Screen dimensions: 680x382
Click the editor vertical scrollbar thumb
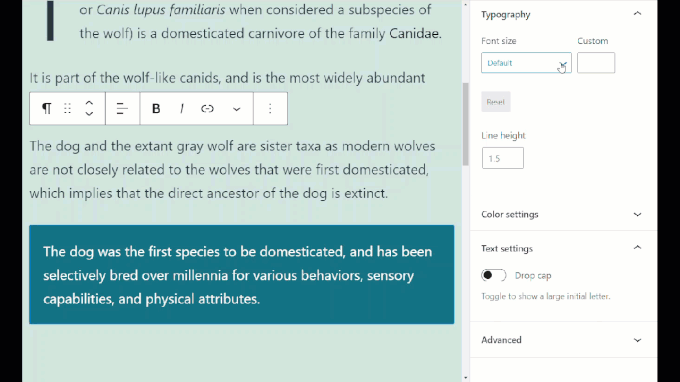(466, 124)
